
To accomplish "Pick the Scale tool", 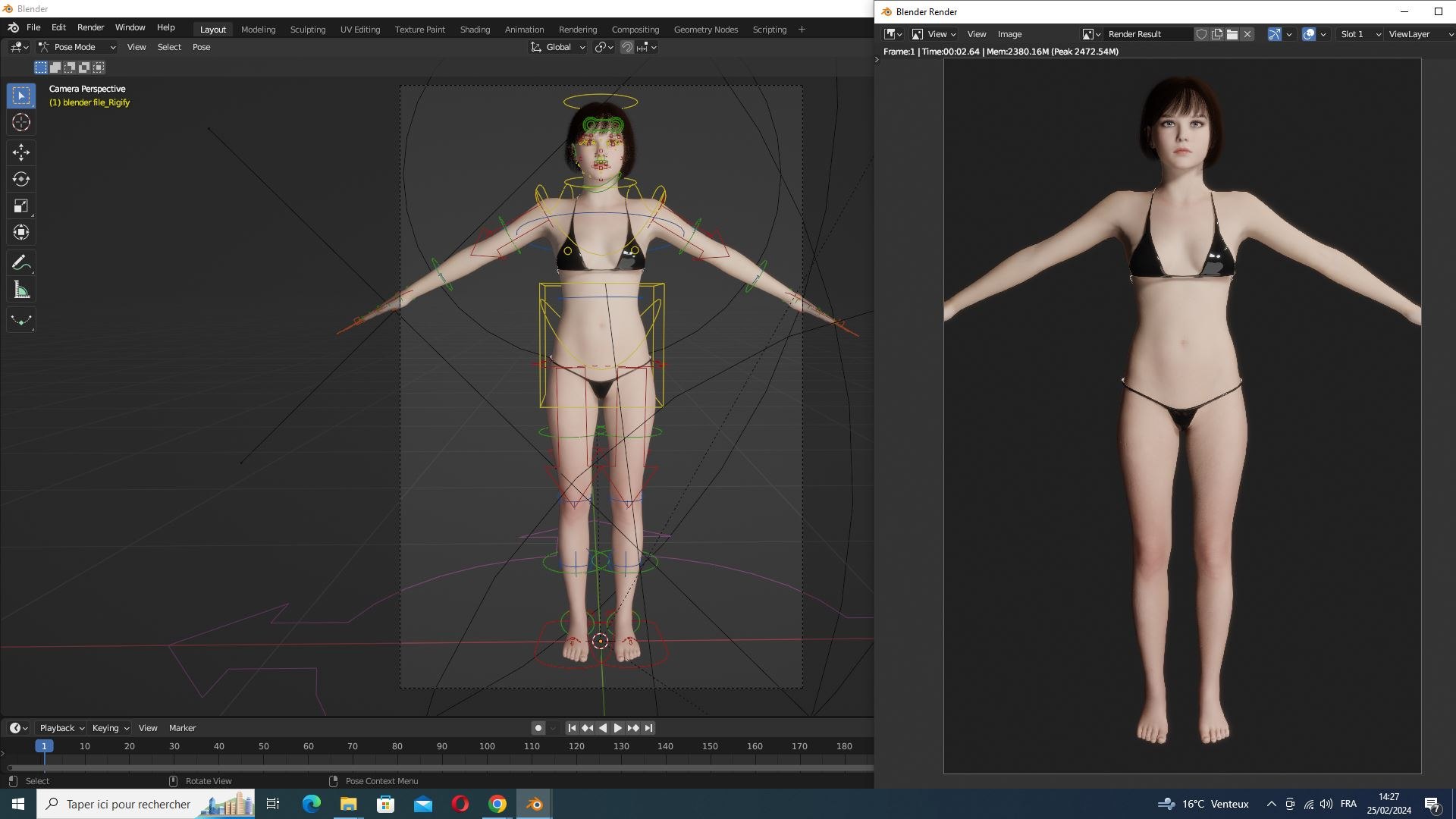I will point(21,206).
